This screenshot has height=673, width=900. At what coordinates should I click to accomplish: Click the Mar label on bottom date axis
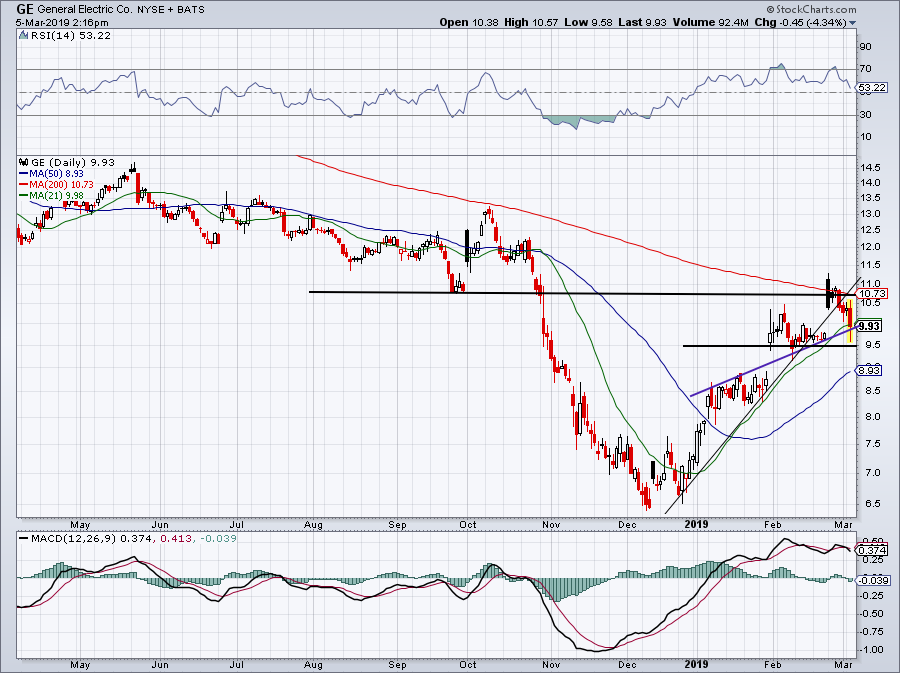click(844, 664)
